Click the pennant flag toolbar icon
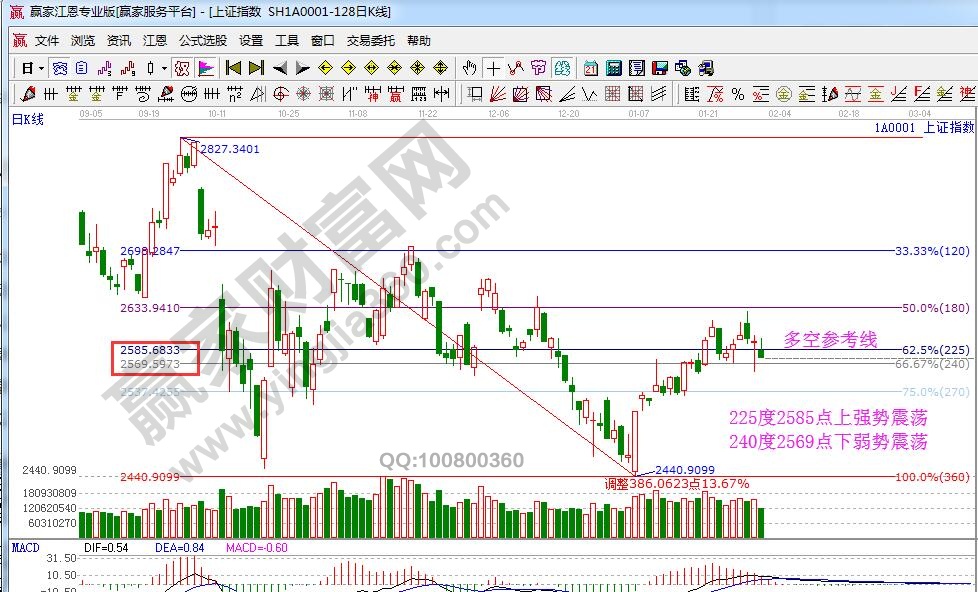978x592 pixels. click(x=206, y=68)
